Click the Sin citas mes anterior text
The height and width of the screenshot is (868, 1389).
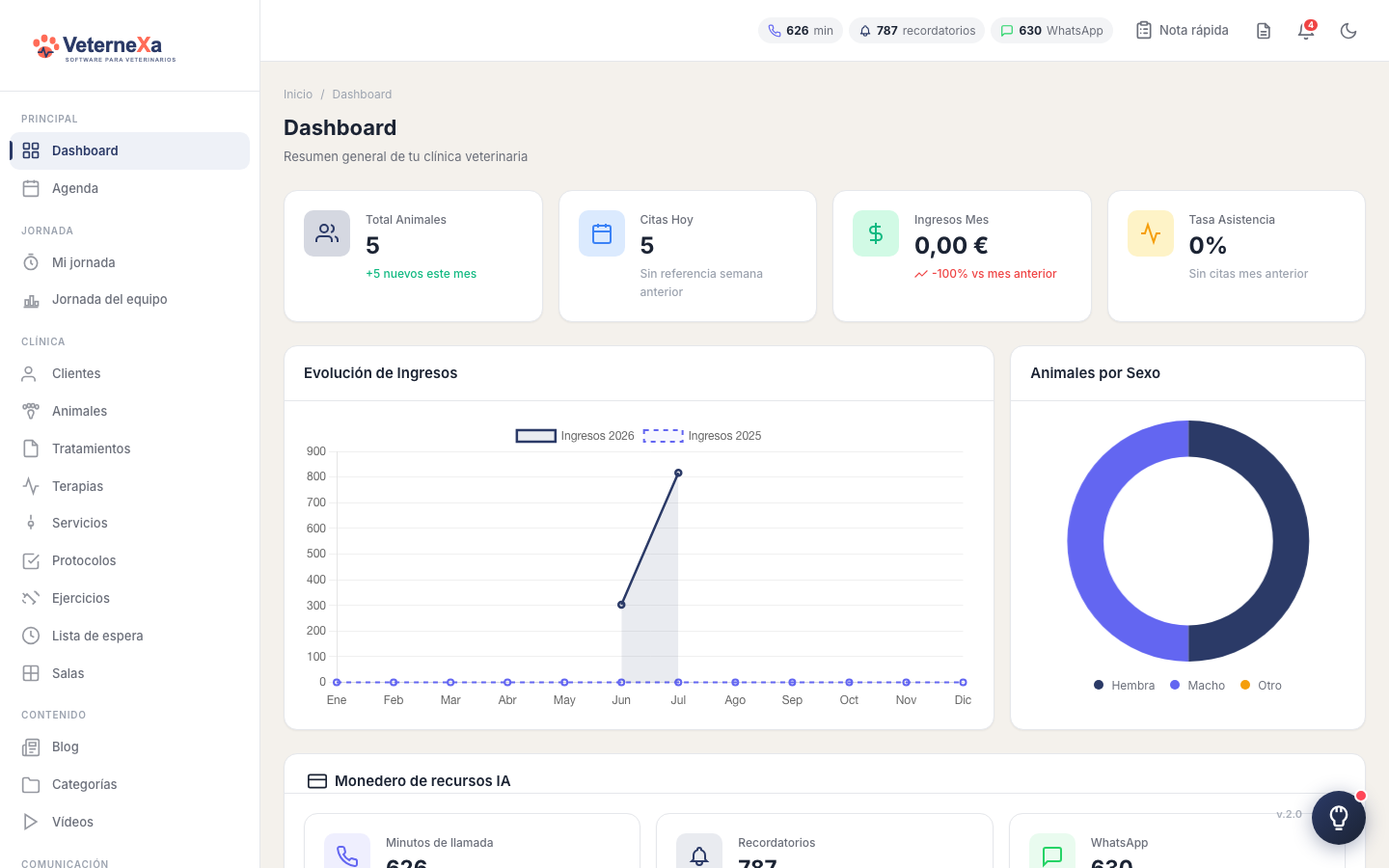pyautogui.click(x=1248, y=274)
